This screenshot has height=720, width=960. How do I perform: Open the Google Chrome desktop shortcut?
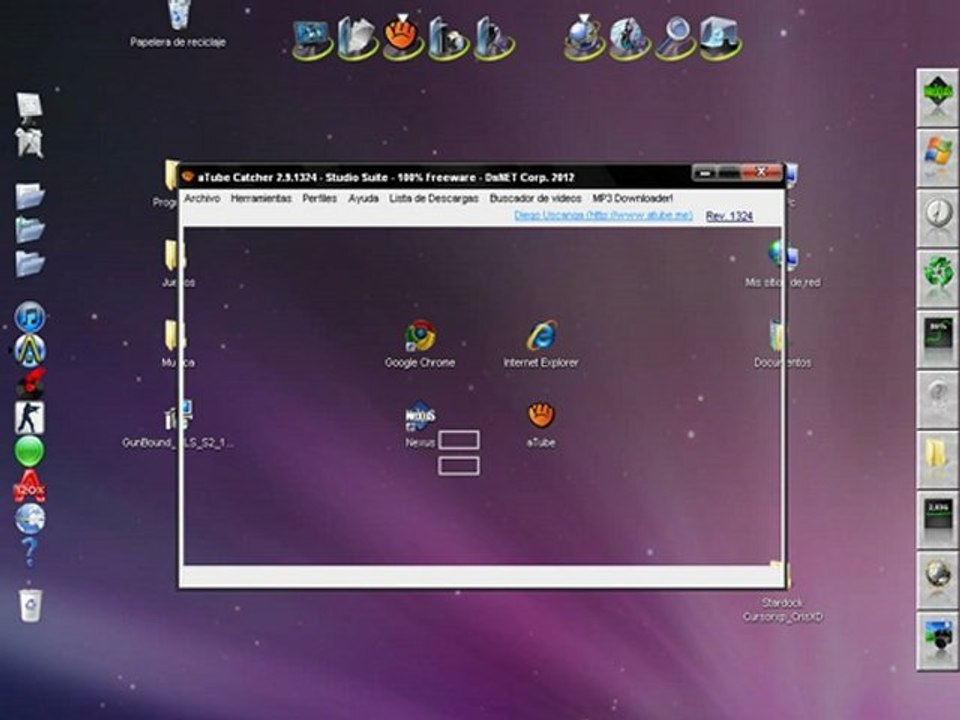(420, 343)
